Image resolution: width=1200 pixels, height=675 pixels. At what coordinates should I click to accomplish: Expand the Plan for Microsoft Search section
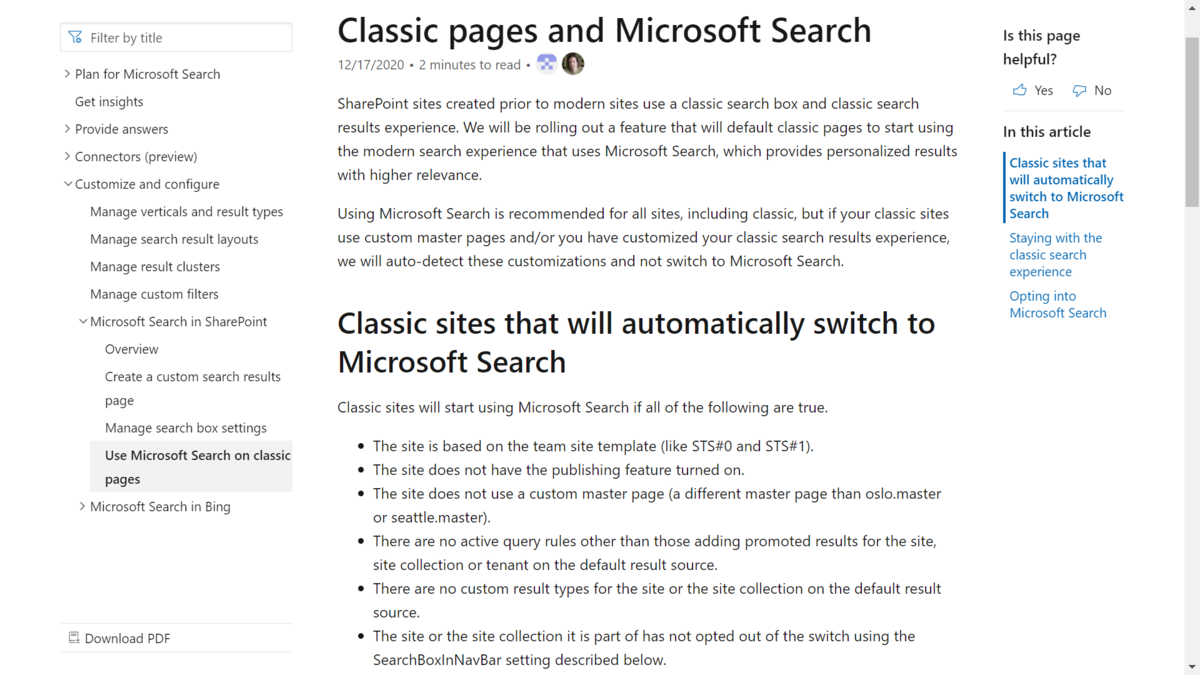click(x=67, y=74)
